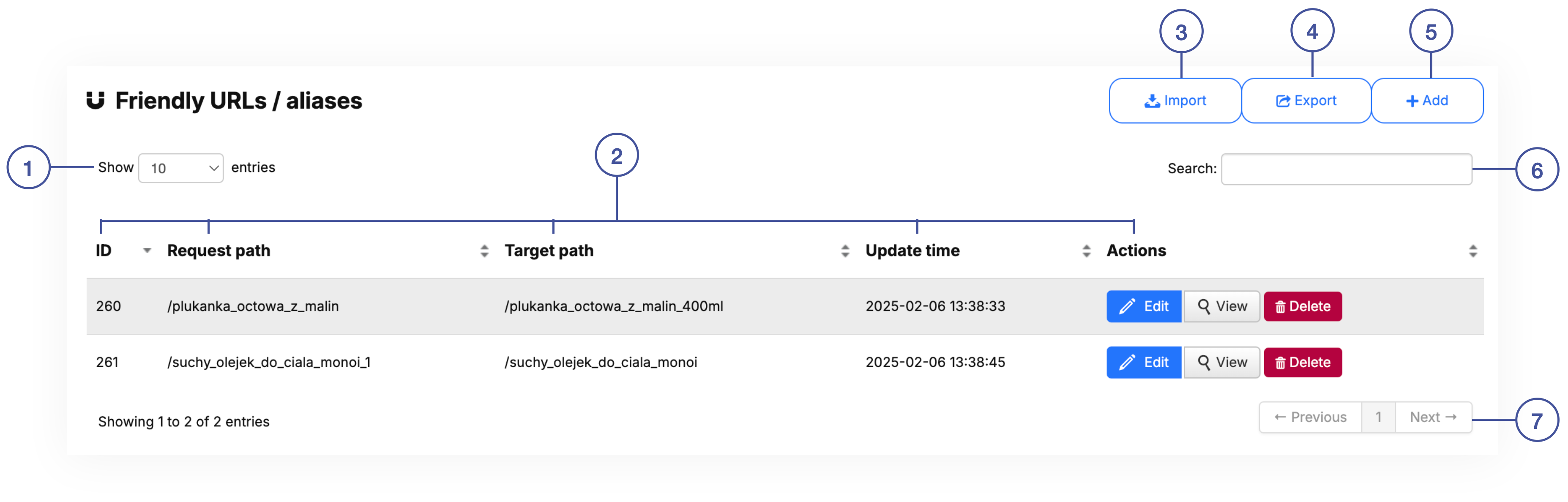This screenshot has width=1568, height=502.
Task: Click the Previous pagination button
Action: (1309, 417)
